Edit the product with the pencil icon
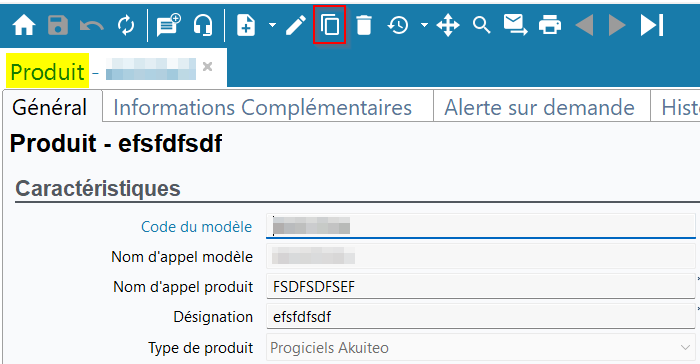The image size is (700, 364). pos(296,25)
